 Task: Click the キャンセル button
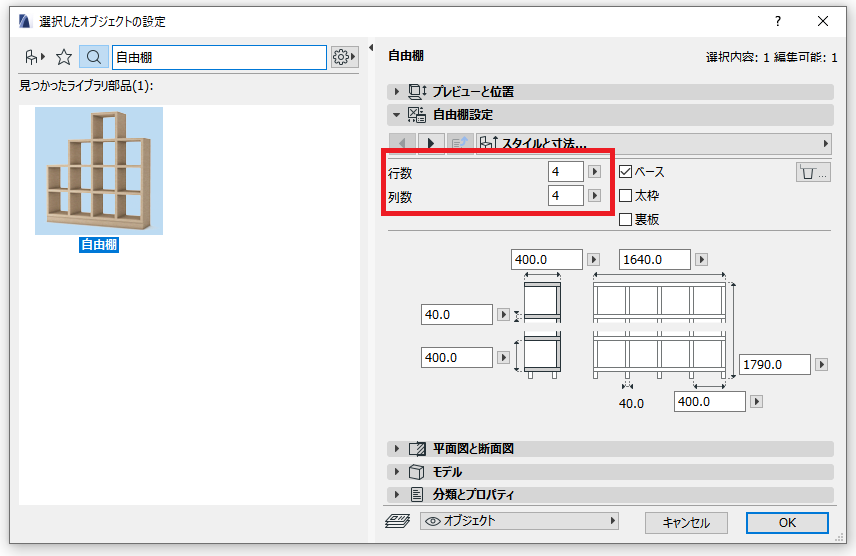pos(686,523)
